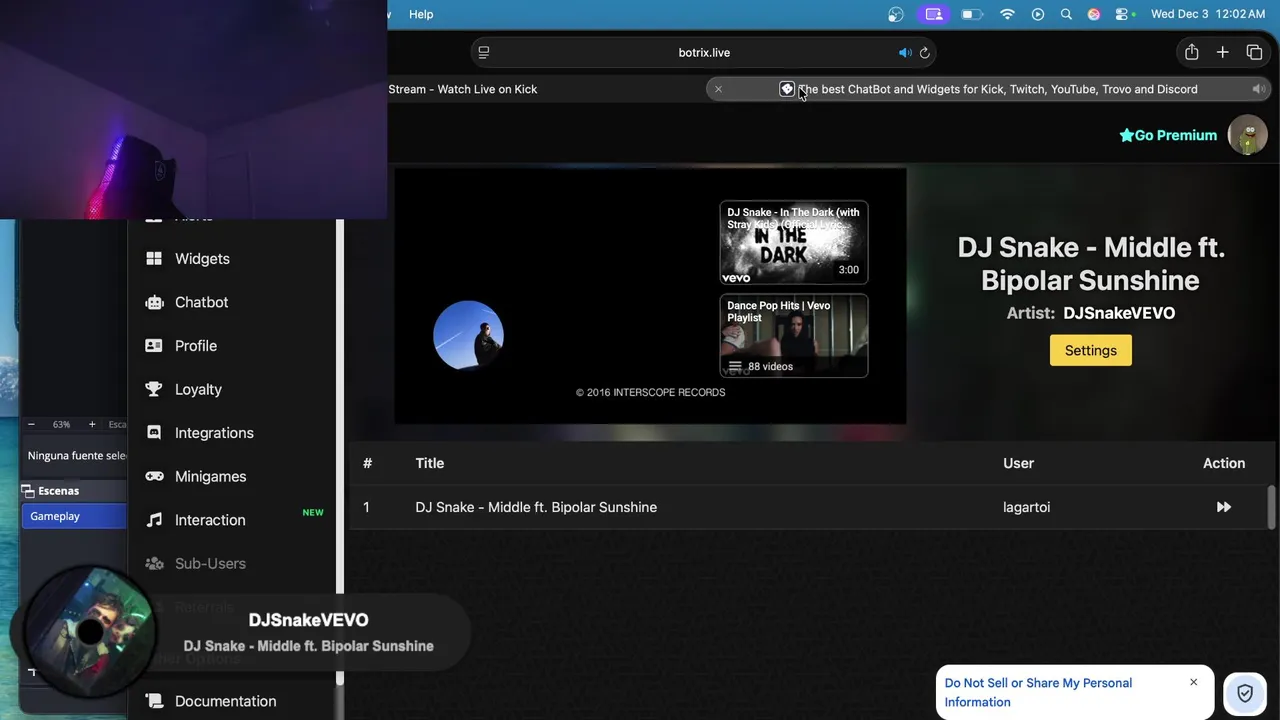Viewport: 1280px width, 720px height.
Task: Open a new tab with plus icon
Action: tap(1222, 52)
